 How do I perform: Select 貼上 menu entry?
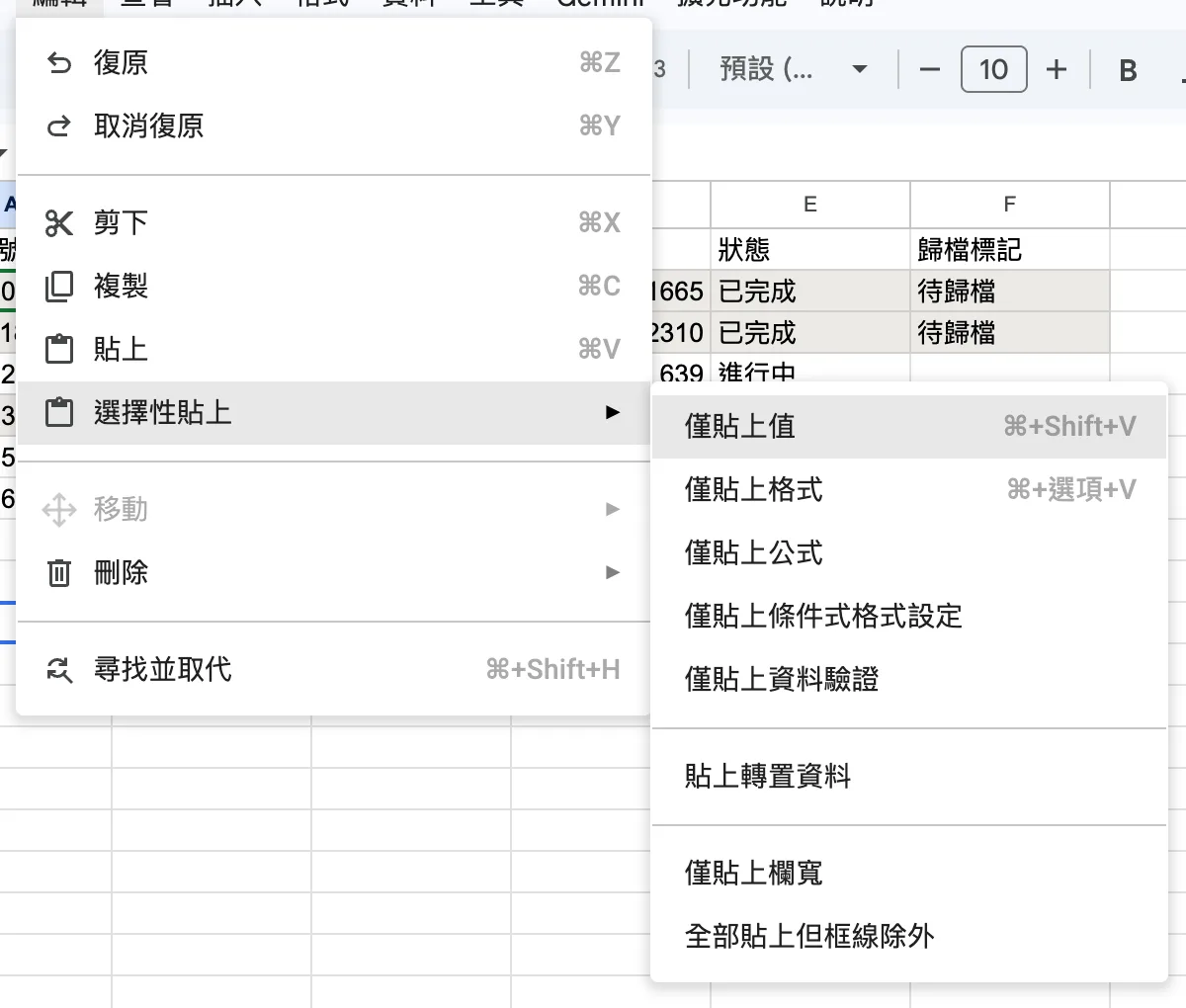pos(334,350)
